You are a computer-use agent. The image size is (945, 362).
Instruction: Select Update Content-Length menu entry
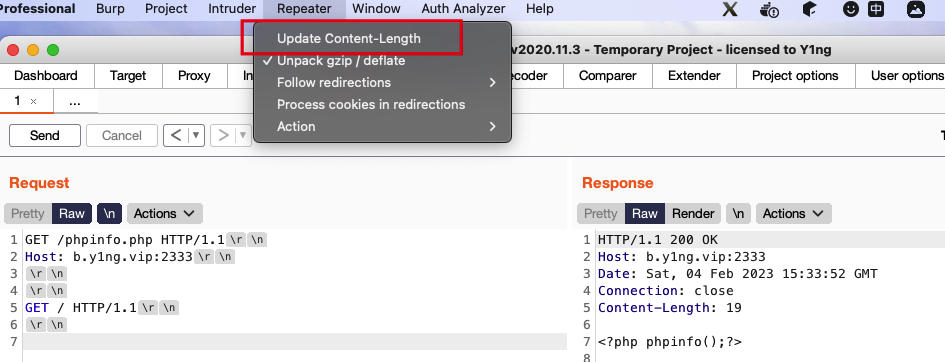[x=349, y=39]
